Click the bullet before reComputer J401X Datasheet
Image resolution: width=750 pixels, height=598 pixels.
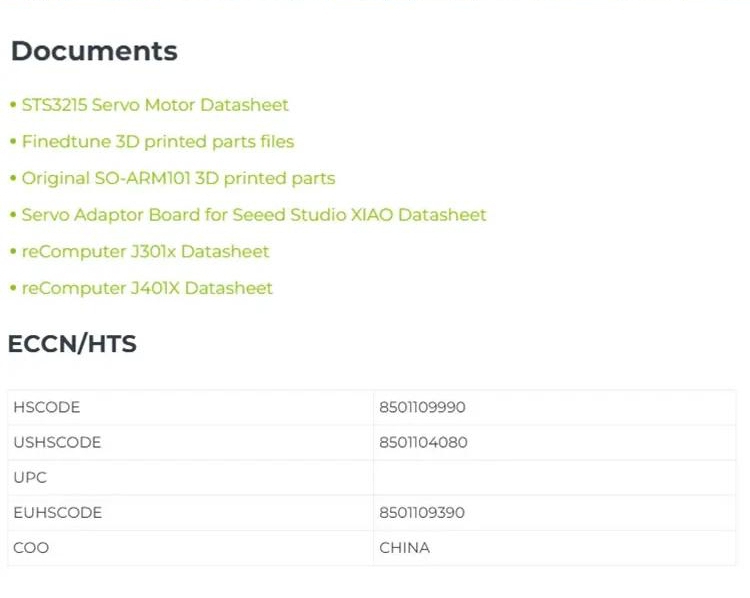click(13, 289)
